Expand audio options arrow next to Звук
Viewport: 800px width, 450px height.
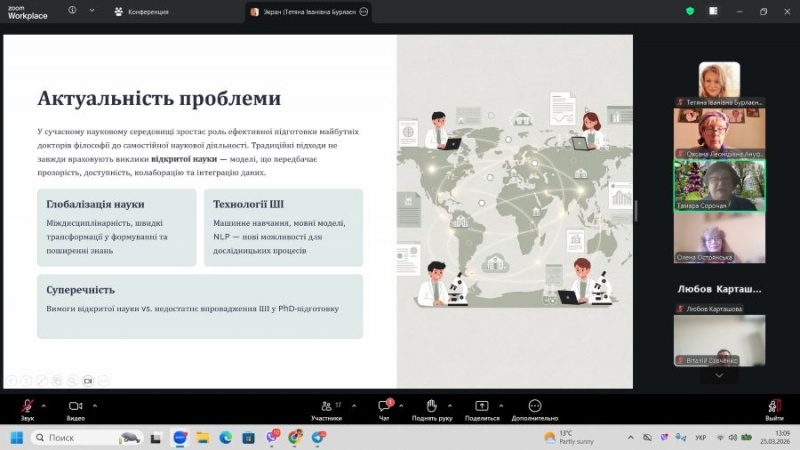(x=44, y=404)
